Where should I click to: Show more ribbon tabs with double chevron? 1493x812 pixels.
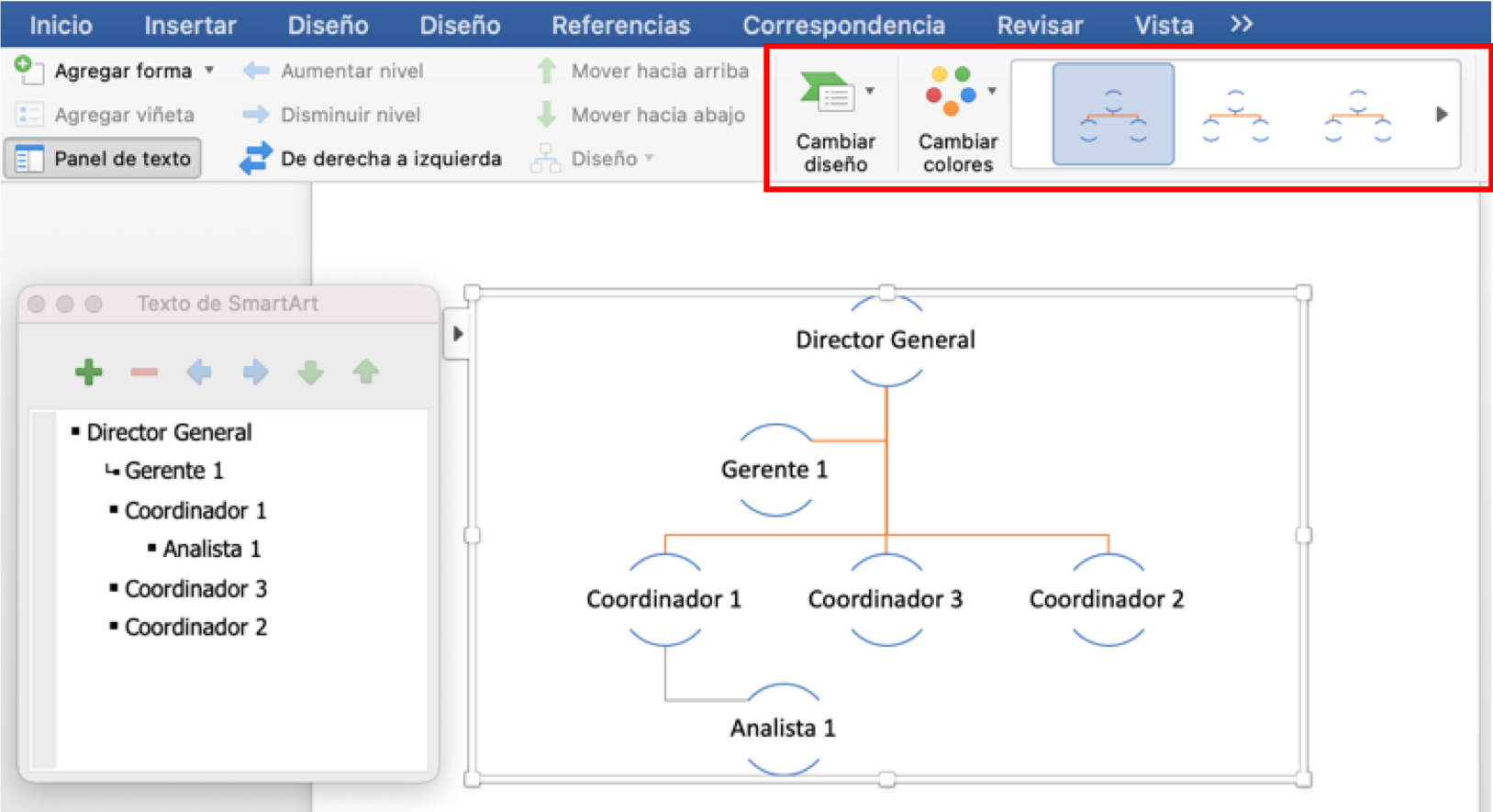(1242, 25)
